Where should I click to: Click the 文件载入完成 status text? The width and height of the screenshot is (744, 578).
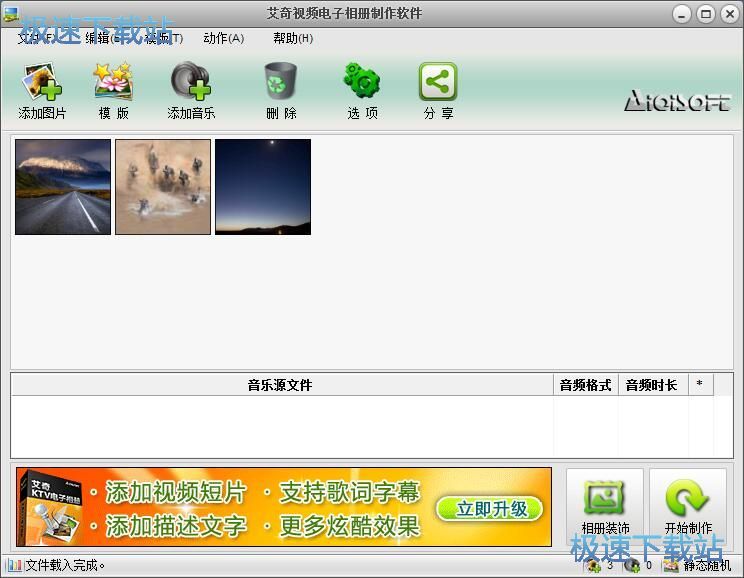coord(65,565)
